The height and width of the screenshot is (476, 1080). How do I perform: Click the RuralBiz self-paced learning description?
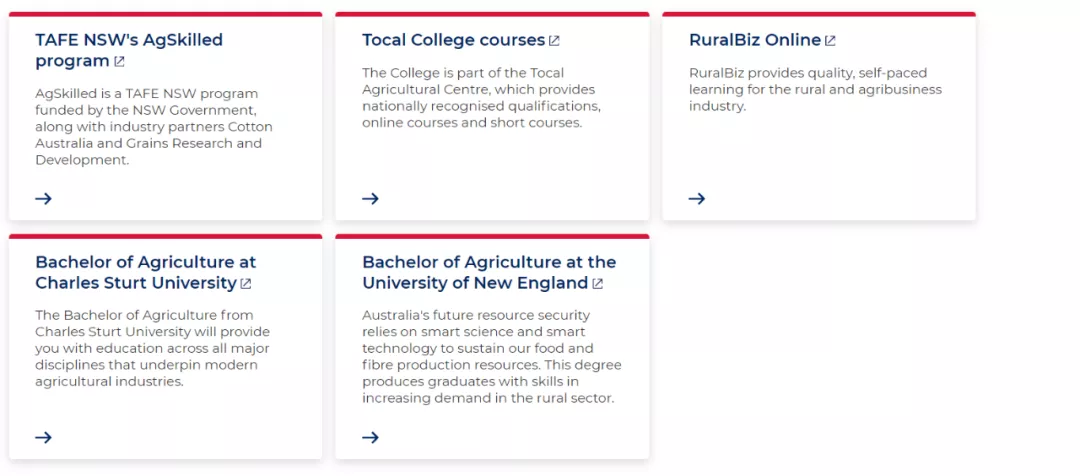(x=814, y=89)
